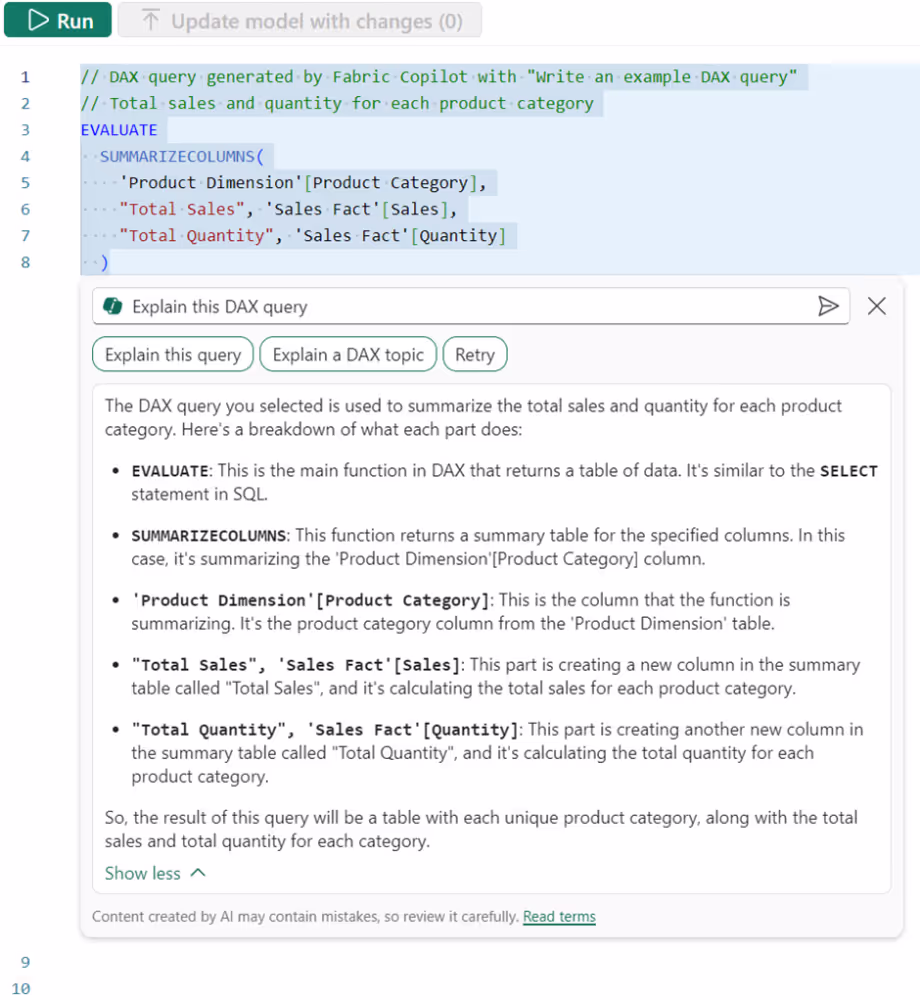The width and height of the screenshot is (920, 1000).
Task: Click bold SUMMARIZECOLUMNS bullet in explanation
Action: click(208, 535)
